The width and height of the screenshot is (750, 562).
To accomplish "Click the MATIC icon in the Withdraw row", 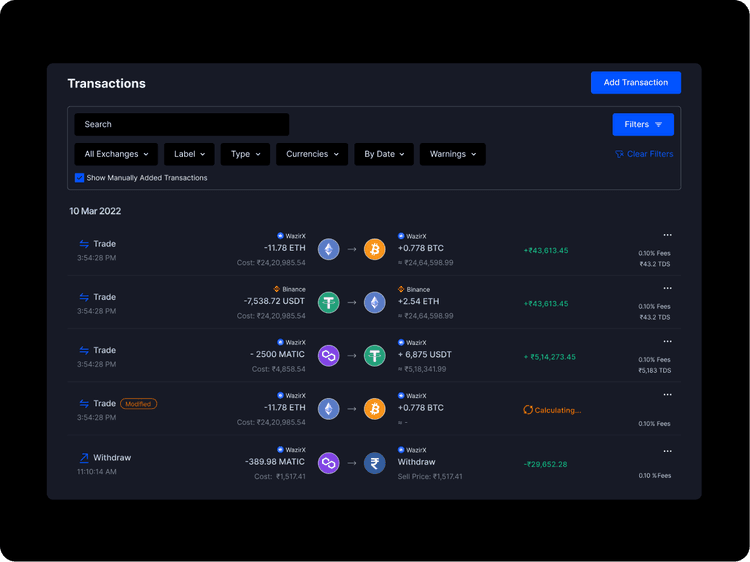I will click(328, 463).
